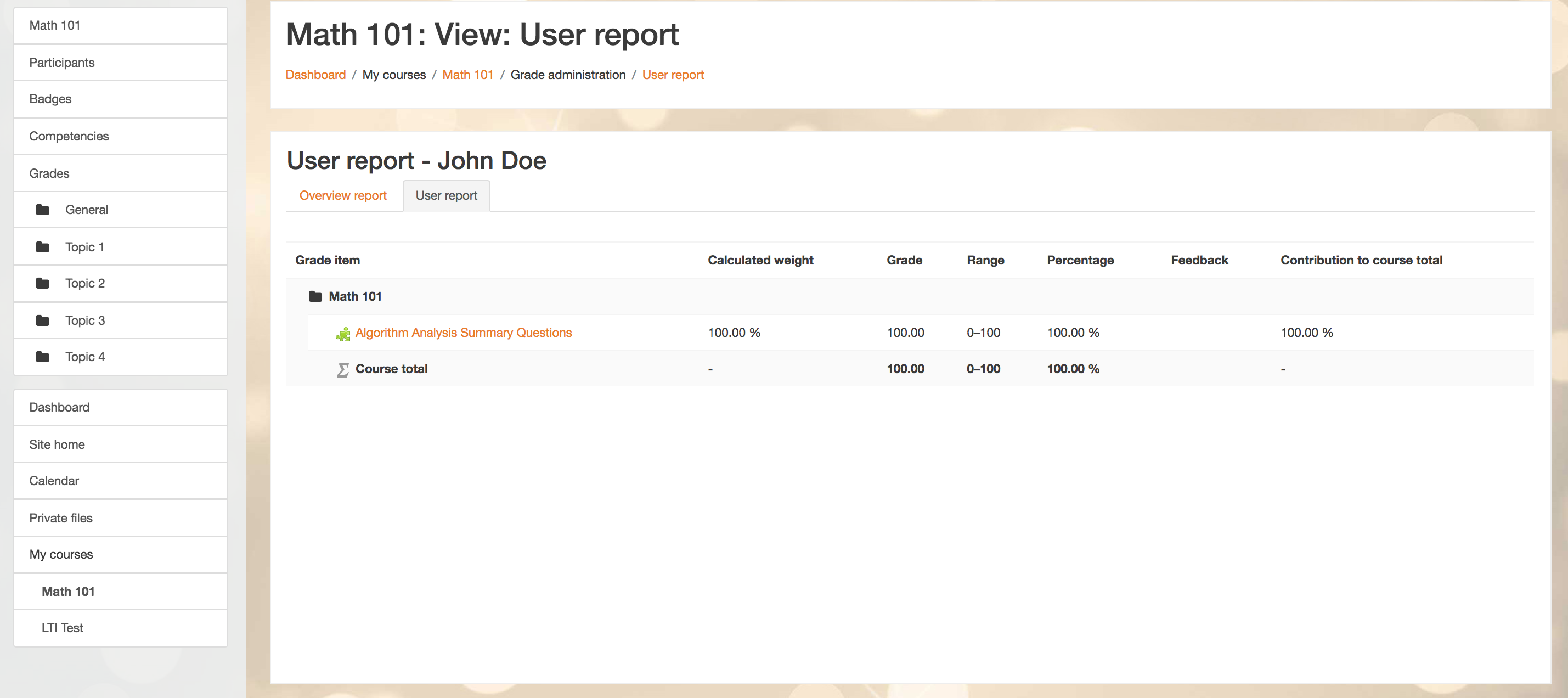This screenshot has height=698, width=1568.
Task: Click the Course total grade value 100.00
Action: (905, 369)
